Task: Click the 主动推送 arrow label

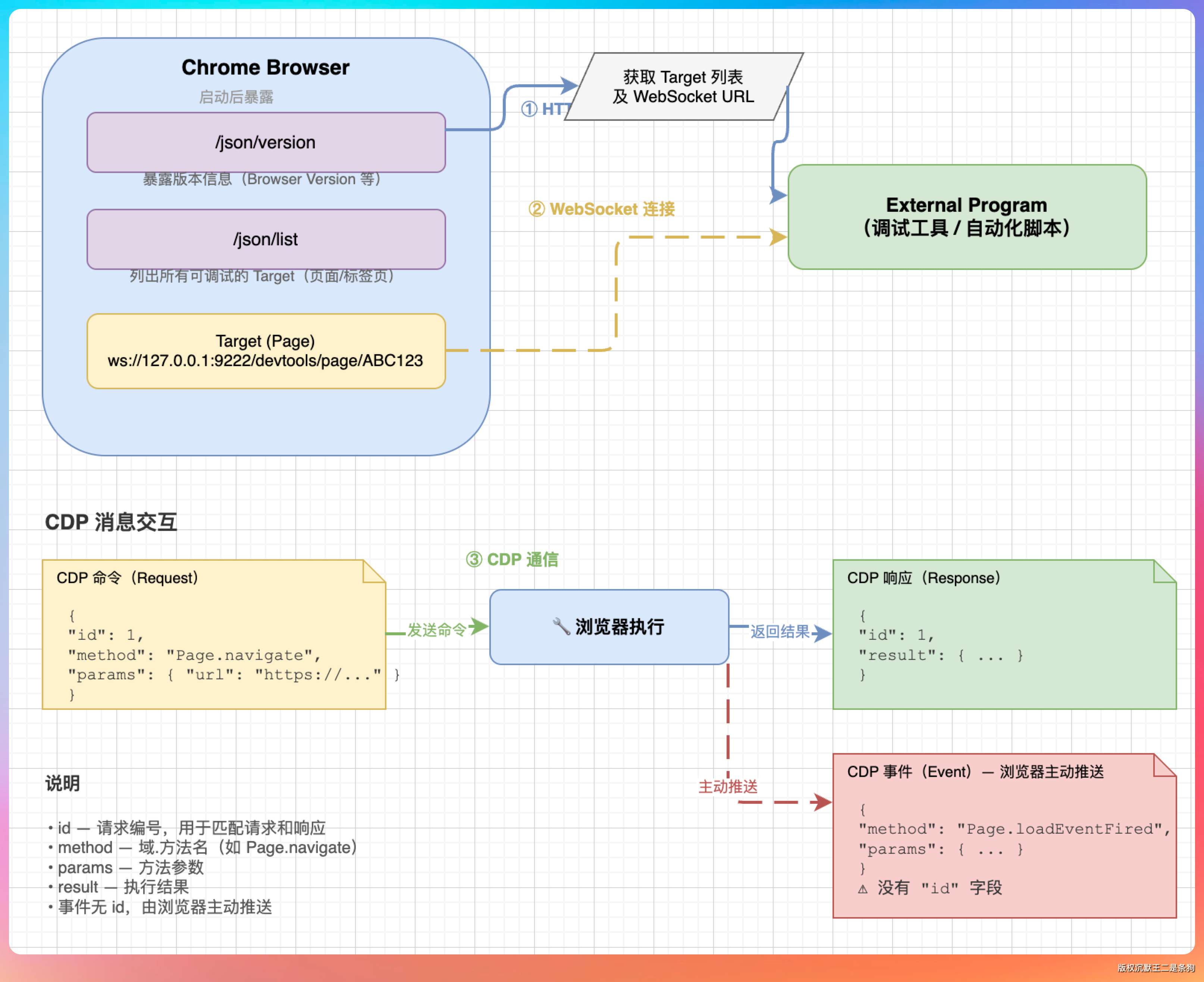Action: [728, 786]
